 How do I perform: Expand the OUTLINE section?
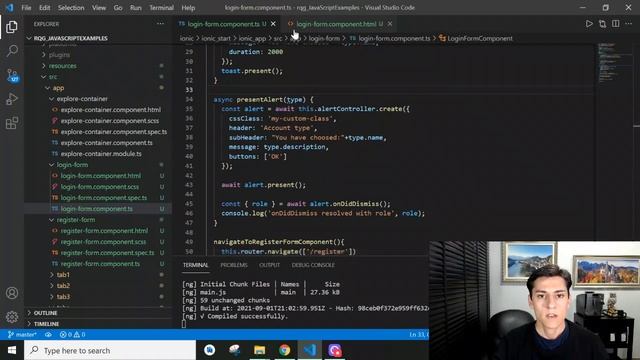pyautogui.click(x=98, y=313)
